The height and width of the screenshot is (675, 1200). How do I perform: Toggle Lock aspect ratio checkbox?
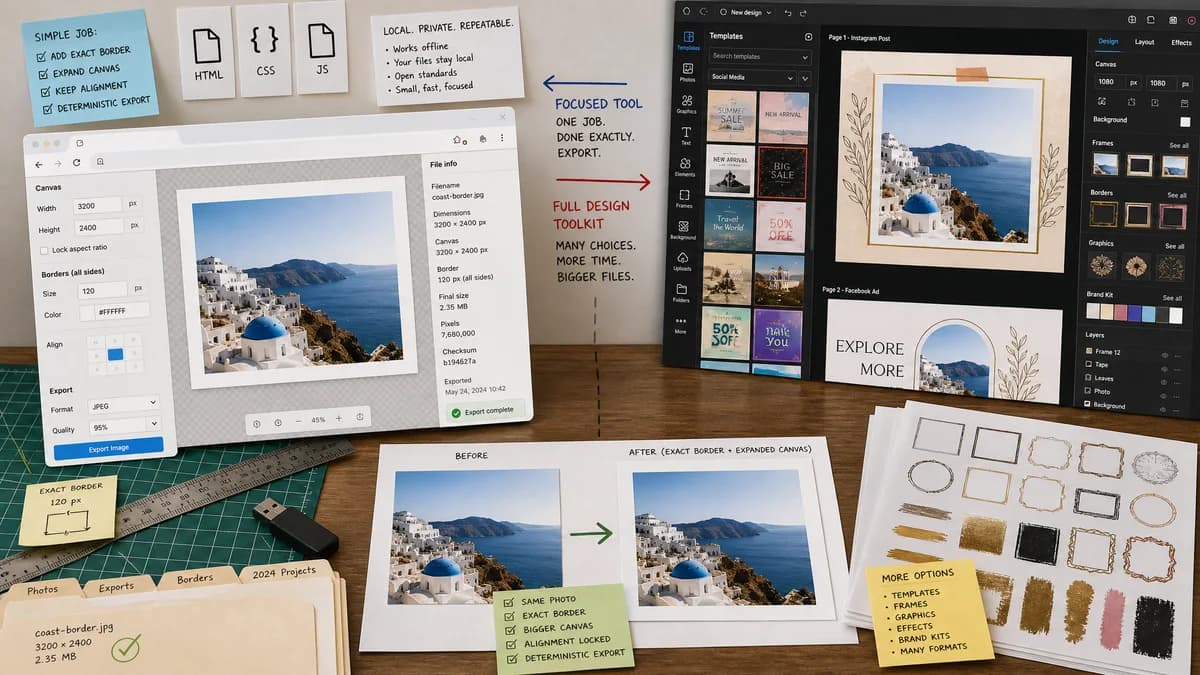(43, 249)
